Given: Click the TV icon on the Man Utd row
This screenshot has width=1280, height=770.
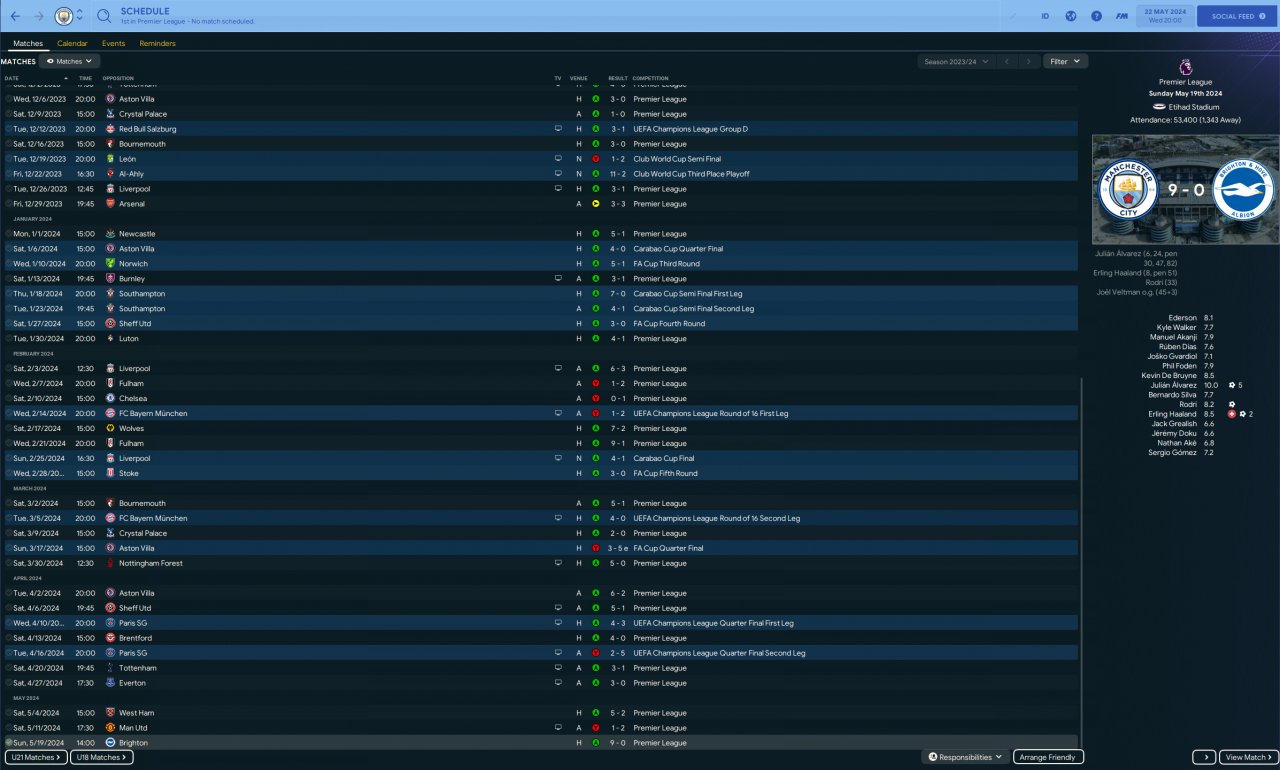Looking at the screenshot, I should (558, 728).
